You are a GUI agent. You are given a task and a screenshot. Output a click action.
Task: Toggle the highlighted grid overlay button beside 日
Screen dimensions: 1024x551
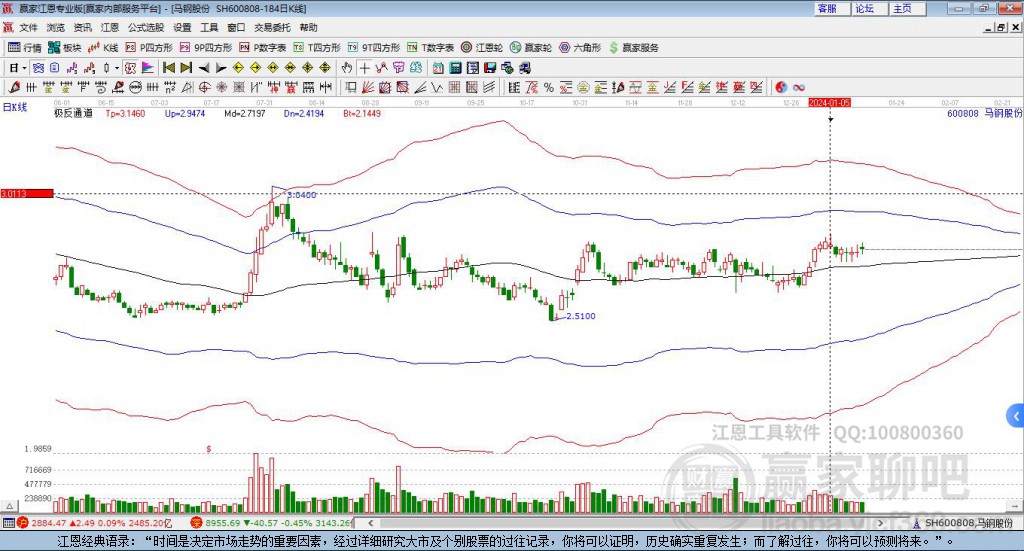(39, 68)
